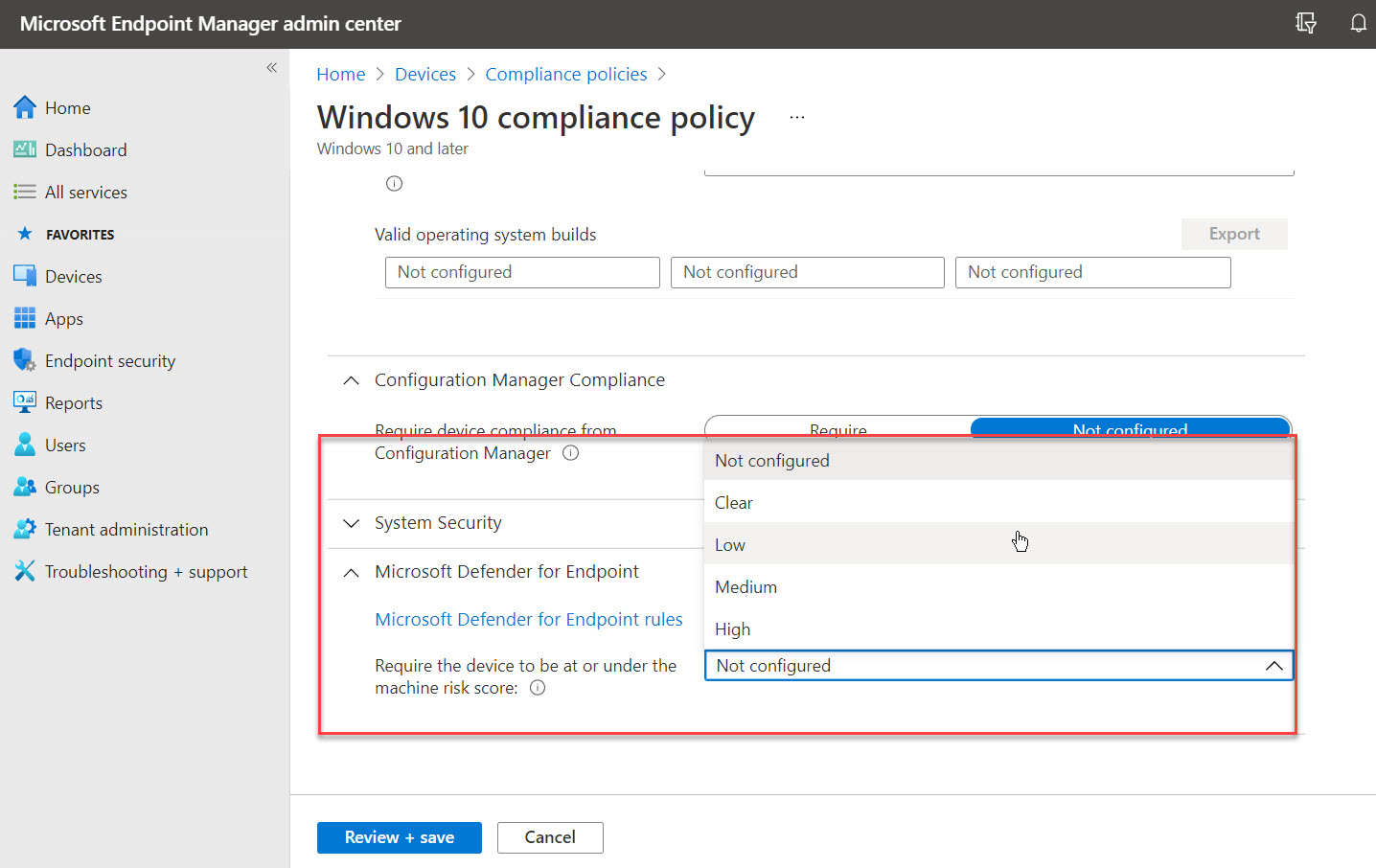Set Configuration Manager compliance to Require
Screen dimensions: 1376x868
(x=838, y=427)
